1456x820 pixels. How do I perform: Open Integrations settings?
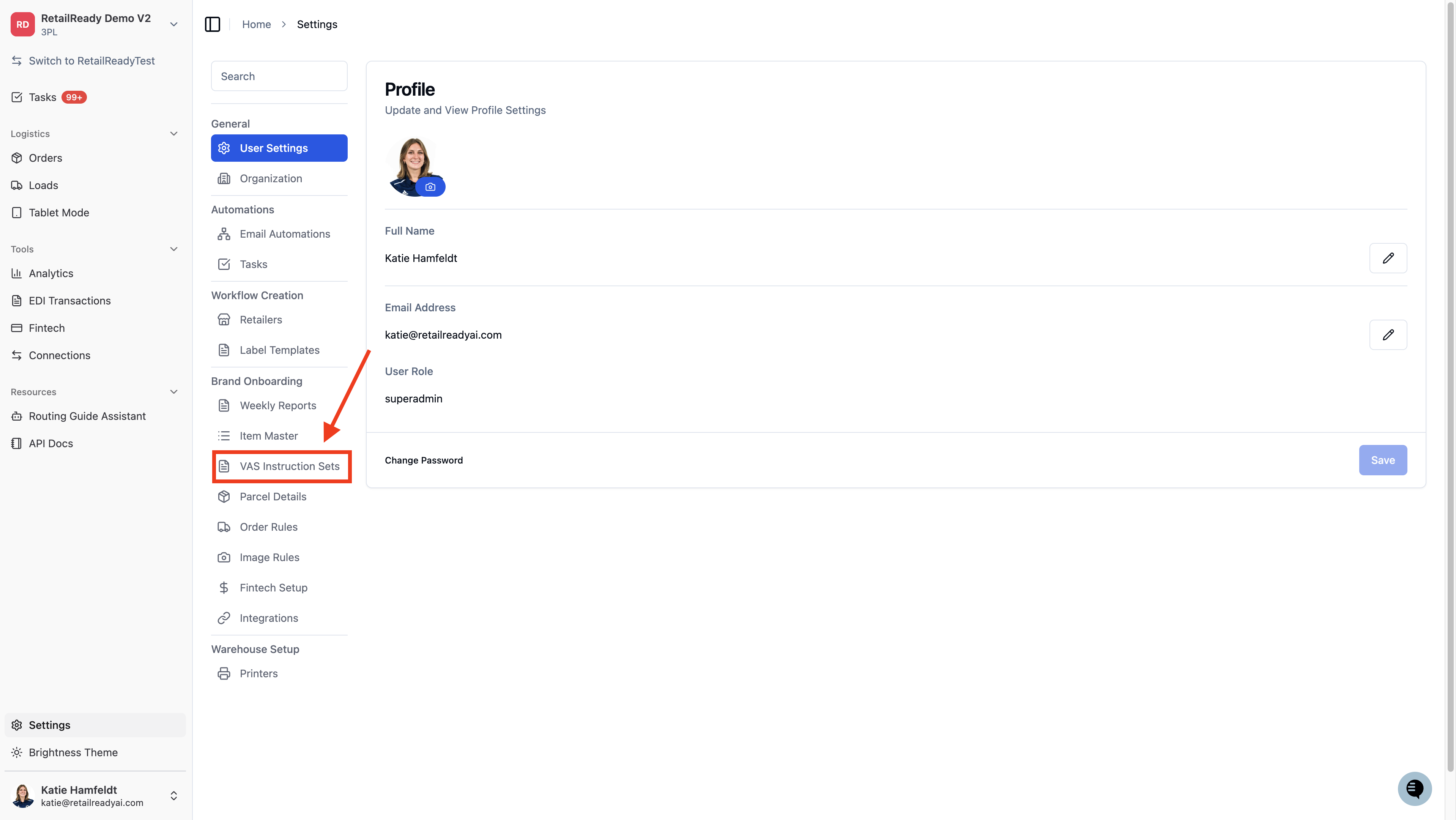coord(279,618)
